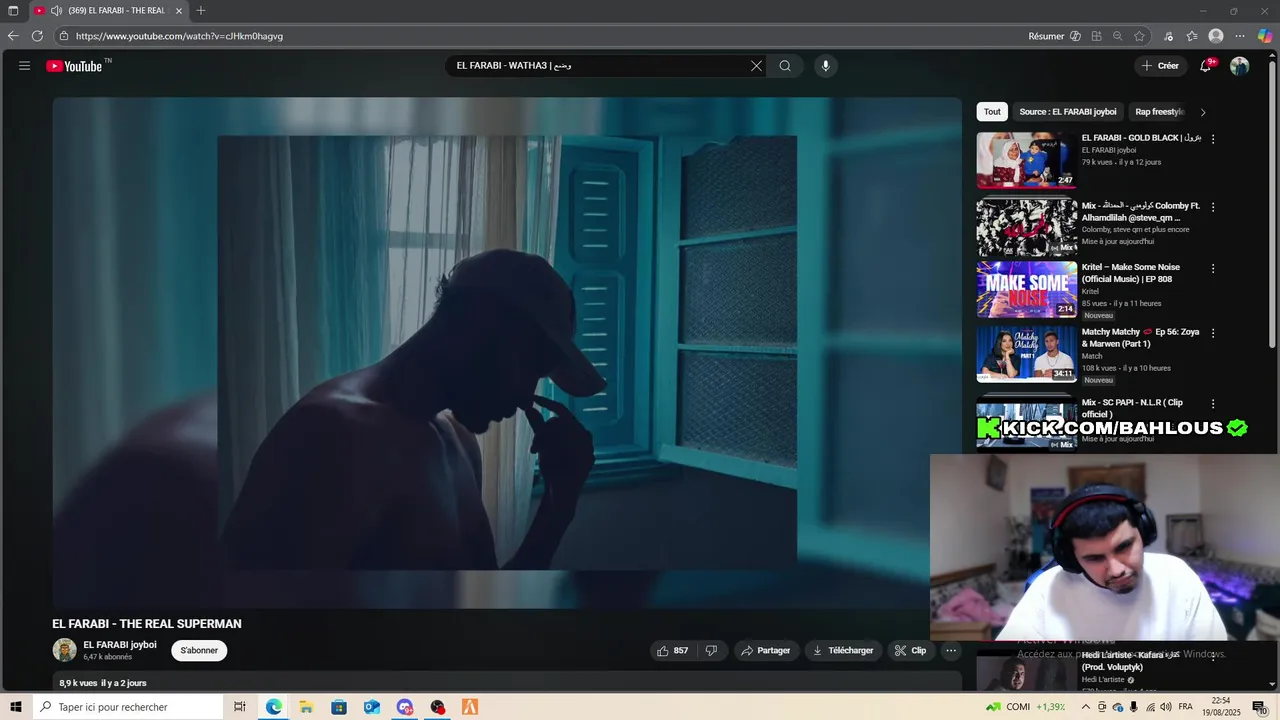Open the Créer button
Screen dimensions: 1280x720
[1160, 66]
